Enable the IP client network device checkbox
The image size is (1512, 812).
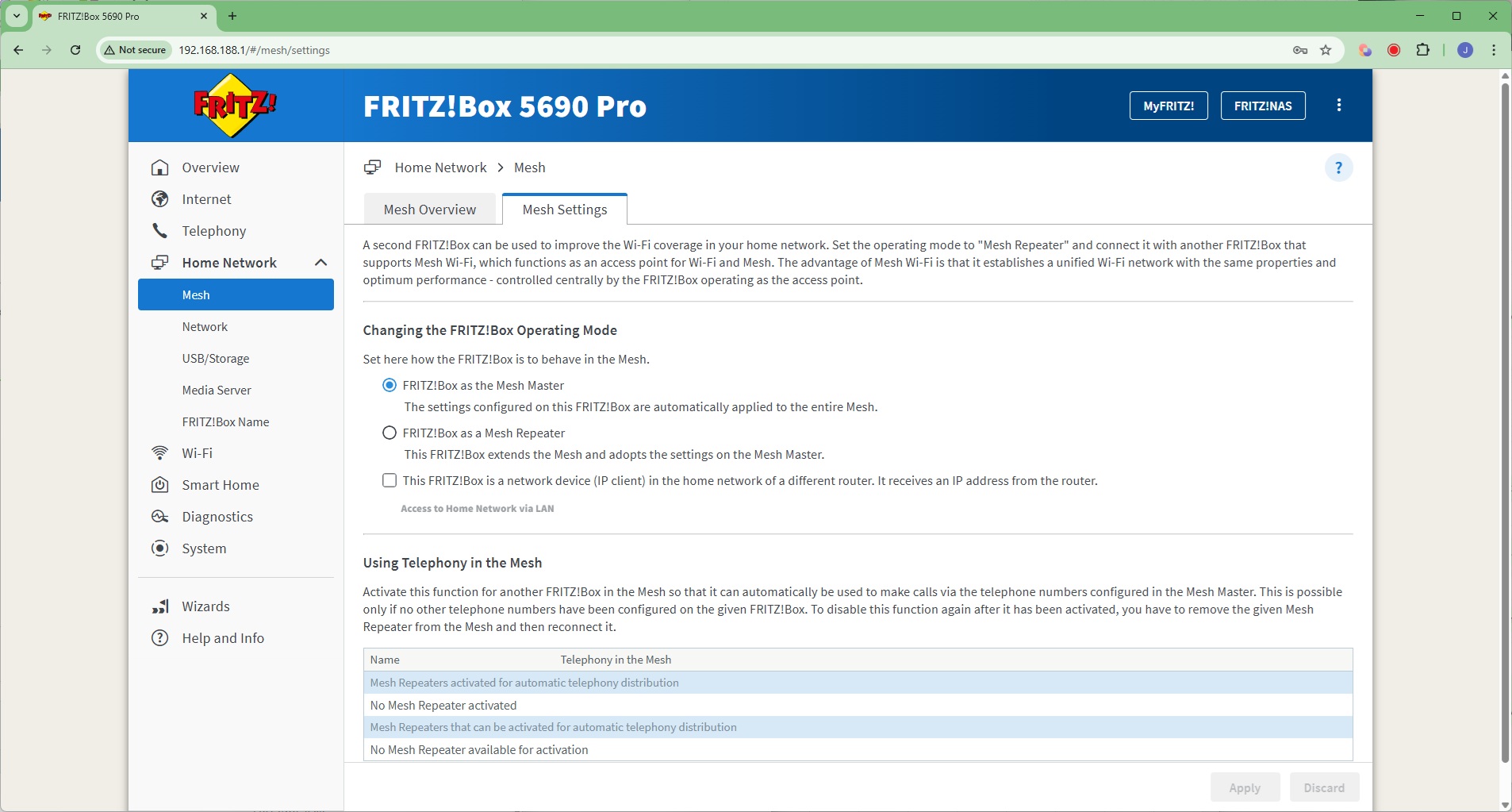tap(390, 480)
